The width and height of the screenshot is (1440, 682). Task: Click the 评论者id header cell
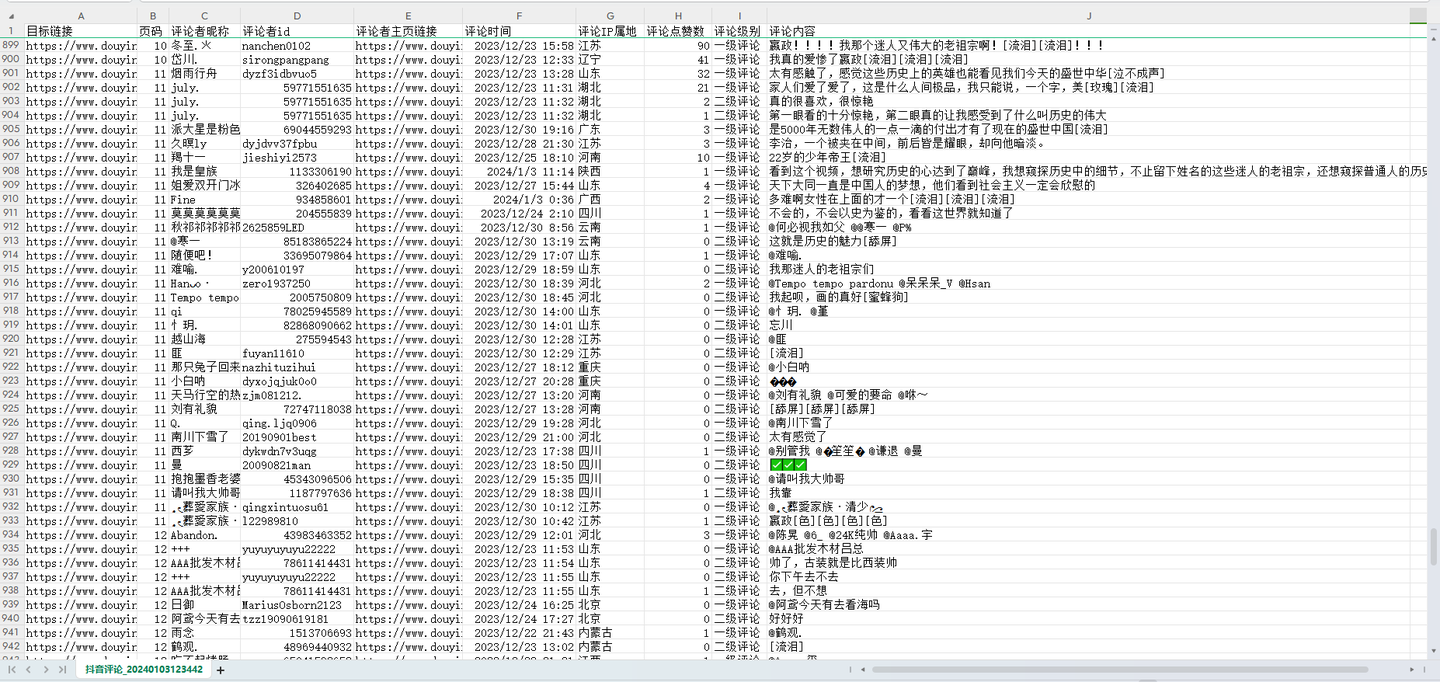297,31
